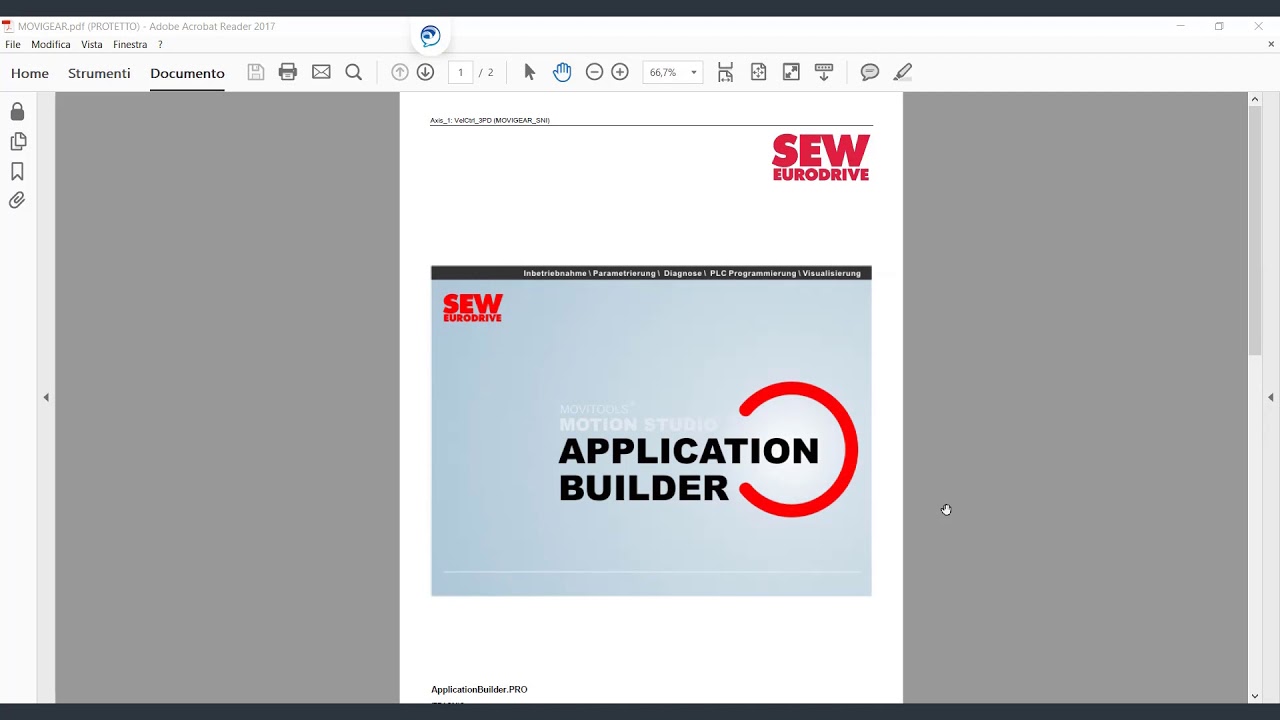
Task: Click the Application Builder splash image
Action: point(651,431)
